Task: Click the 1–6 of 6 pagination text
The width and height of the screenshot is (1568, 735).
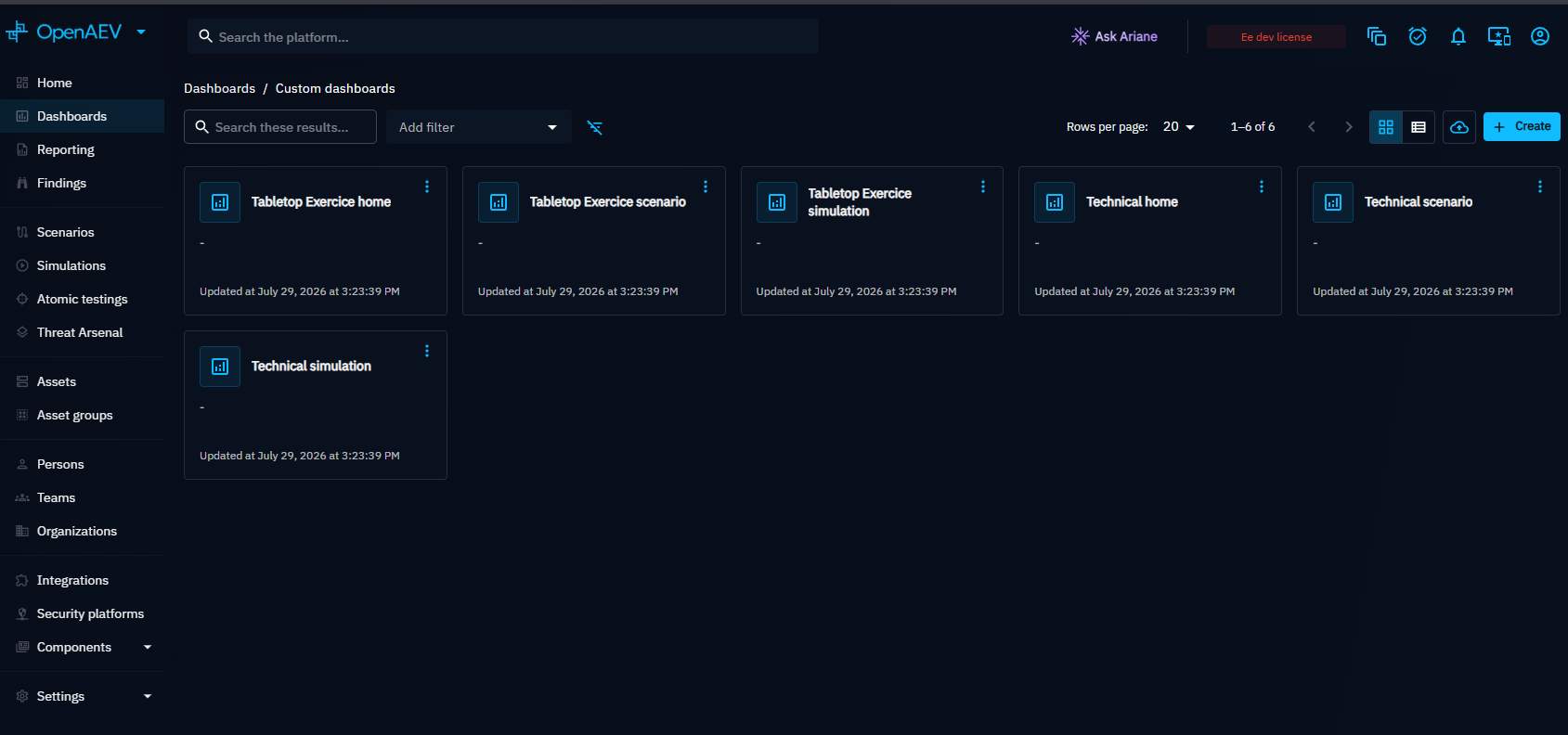Action: click(x=1252, y=127)
